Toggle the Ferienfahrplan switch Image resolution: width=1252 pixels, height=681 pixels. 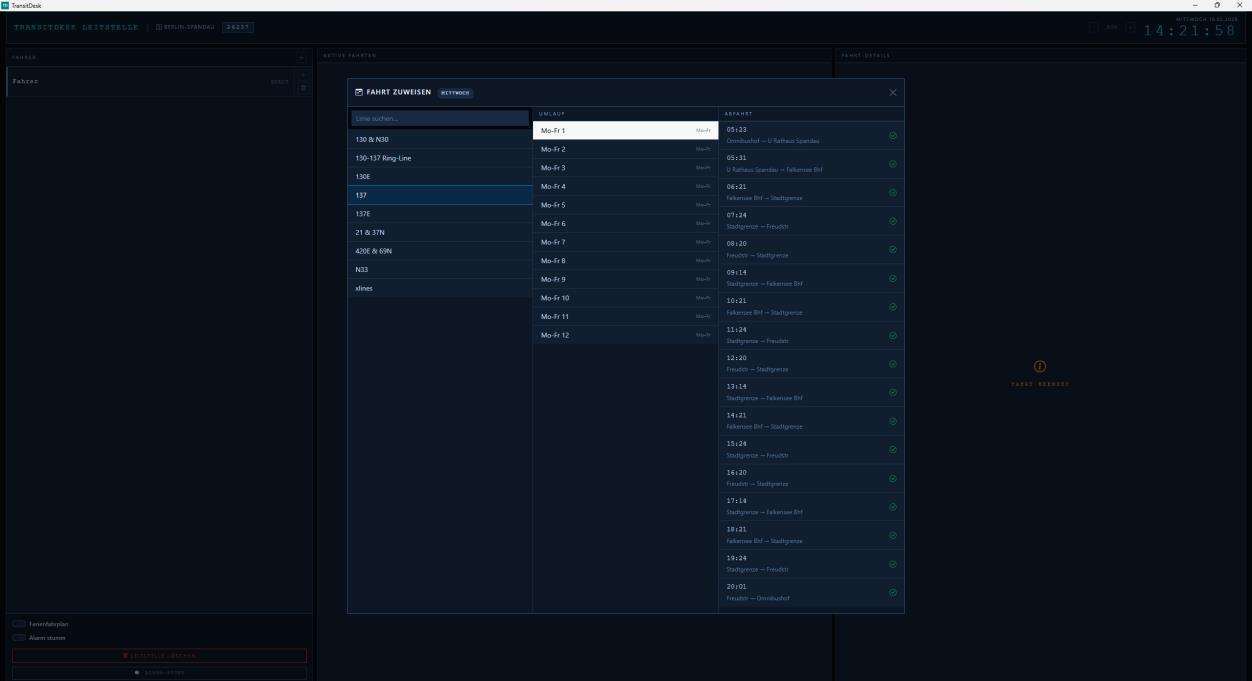[x=19, y=624]
